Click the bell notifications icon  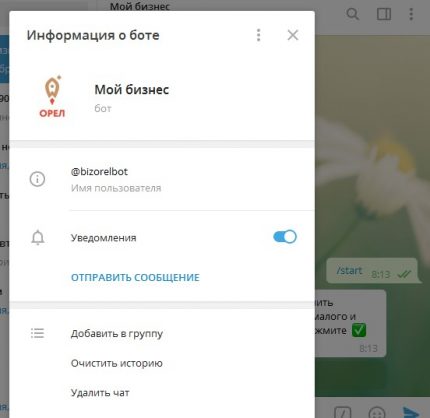click(38, 238)
